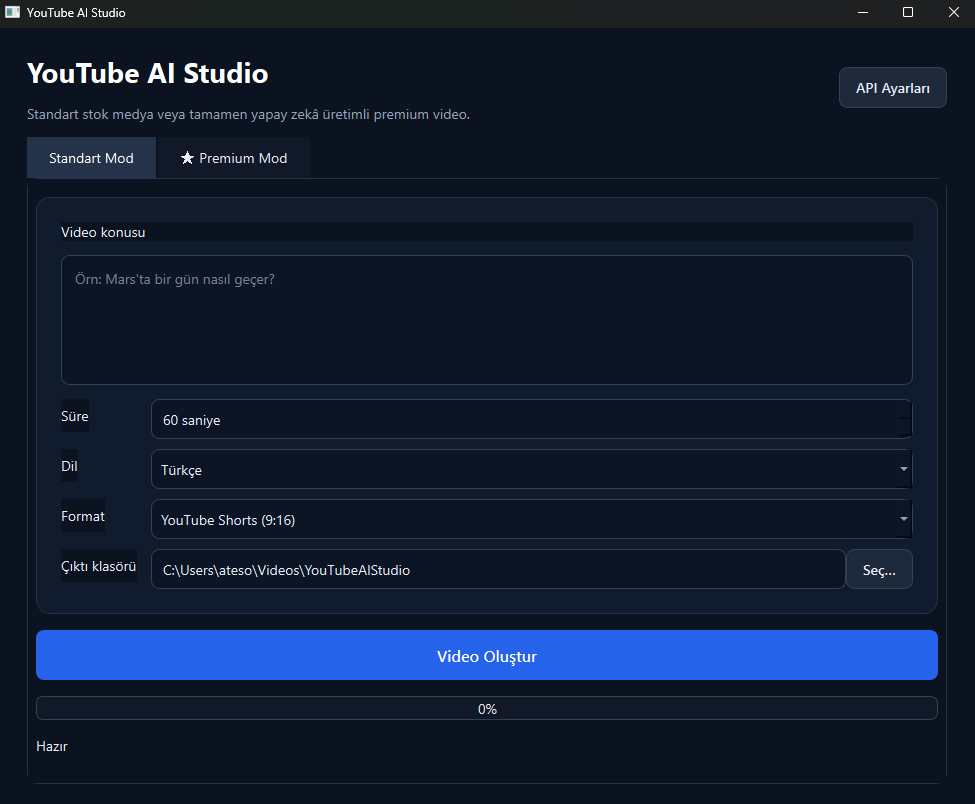Switch to the Standart Mod tab
The width and height of the screenshot is (975, 804).
coord(91,158)
